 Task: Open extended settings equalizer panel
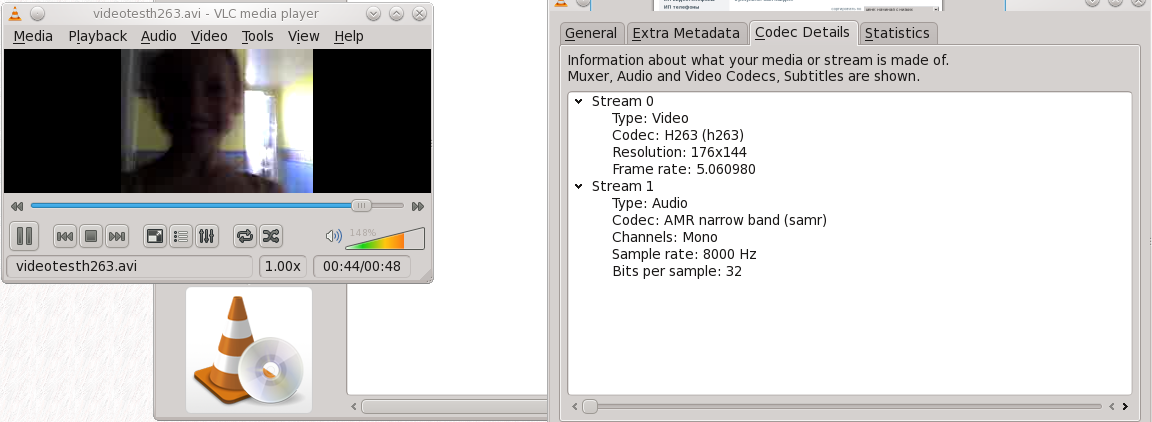pyautogui.click(x=207, y=236)
